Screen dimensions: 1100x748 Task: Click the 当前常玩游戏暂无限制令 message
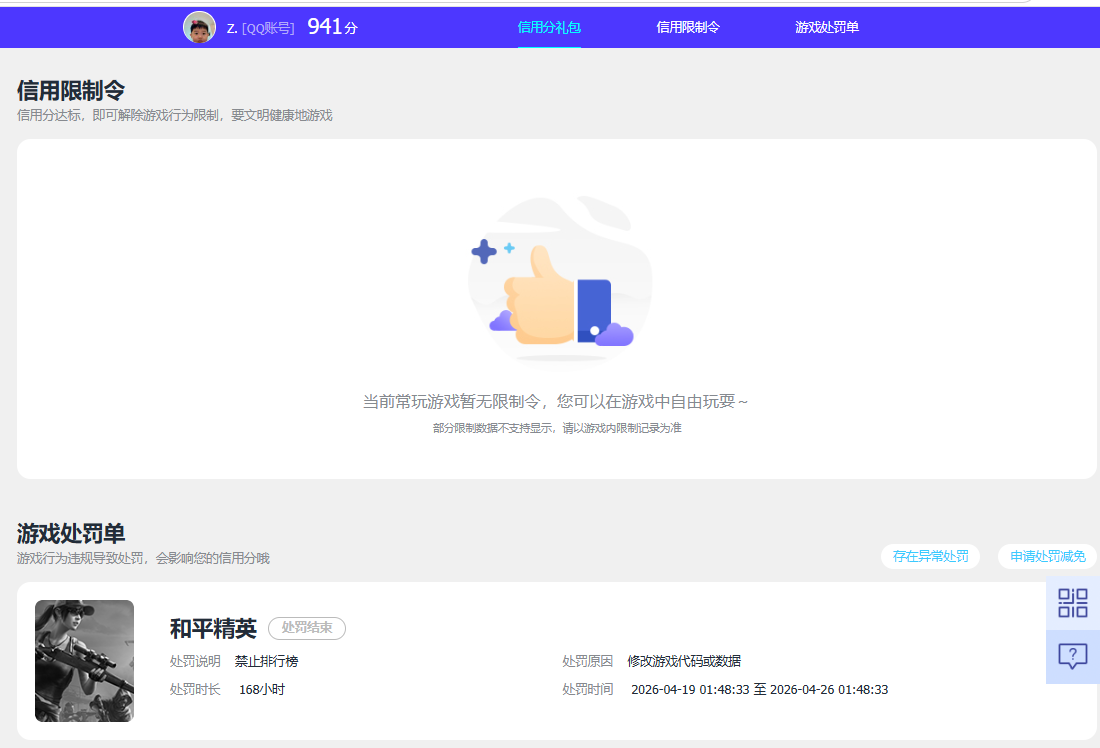(555, 401)
